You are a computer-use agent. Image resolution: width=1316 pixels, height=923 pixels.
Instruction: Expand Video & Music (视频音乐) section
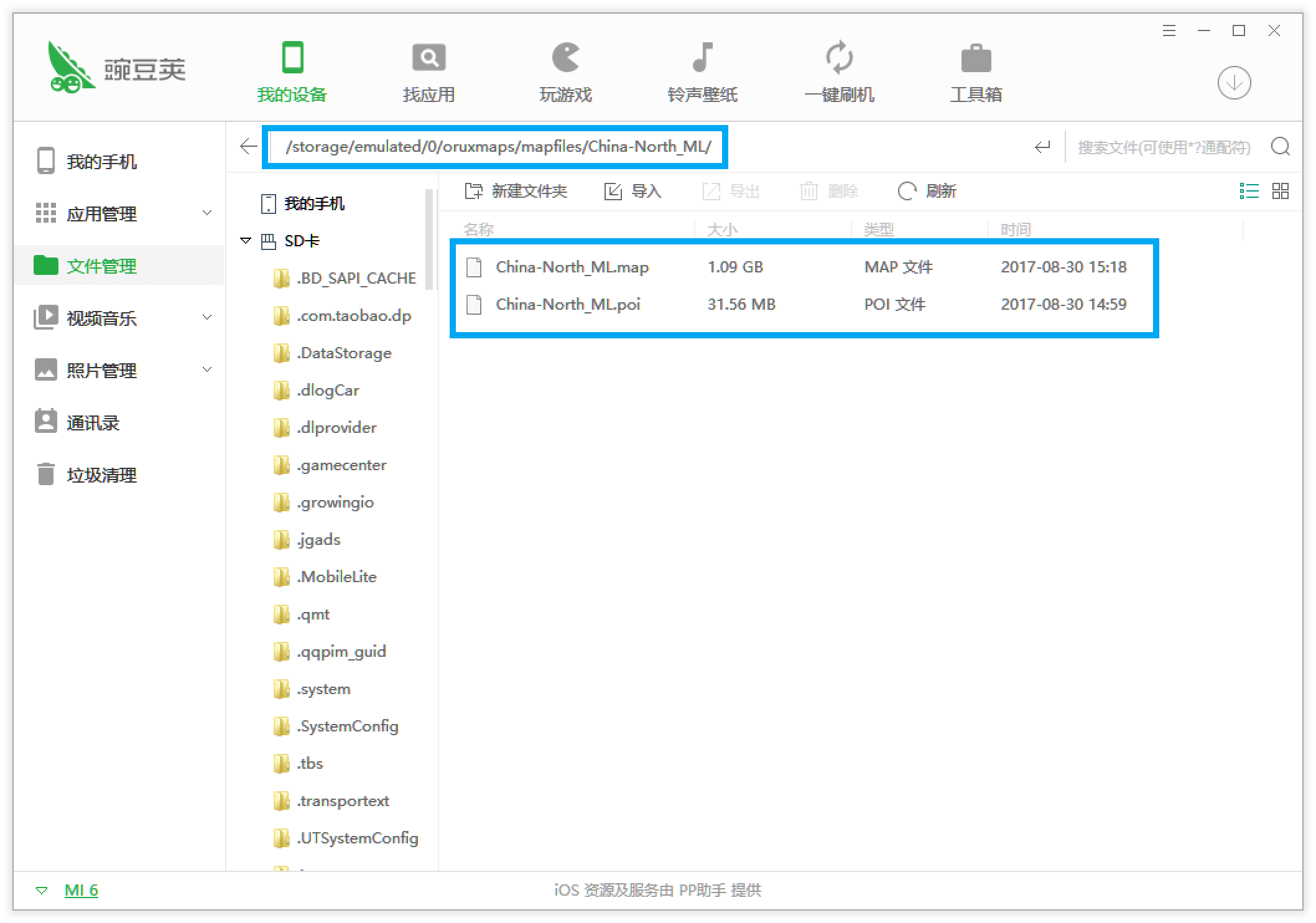pos(207,318)
